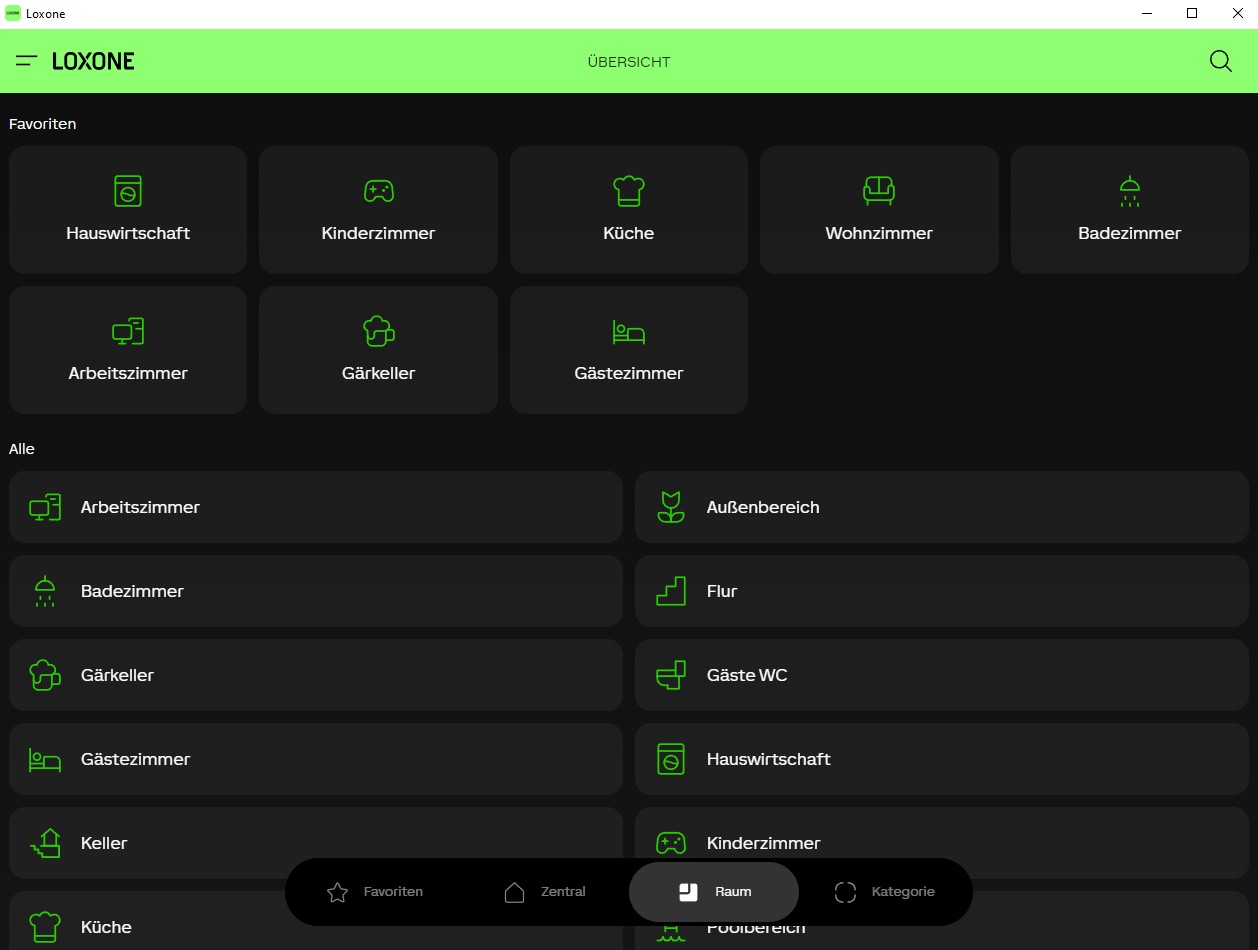Click the basement stairs icon beside Keller
The image size is (1258, 950).
tap(45, 843)
